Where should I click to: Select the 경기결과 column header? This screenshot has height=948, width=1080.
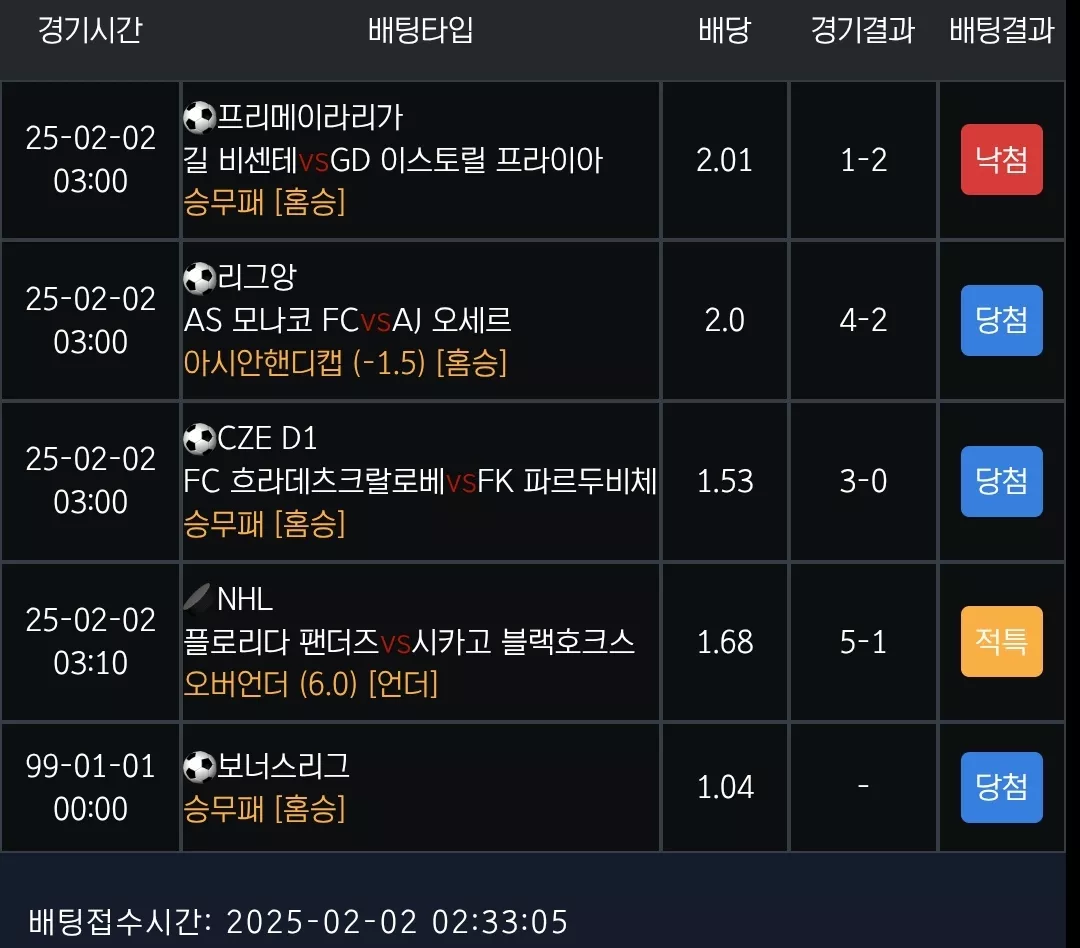click(863, 30)
